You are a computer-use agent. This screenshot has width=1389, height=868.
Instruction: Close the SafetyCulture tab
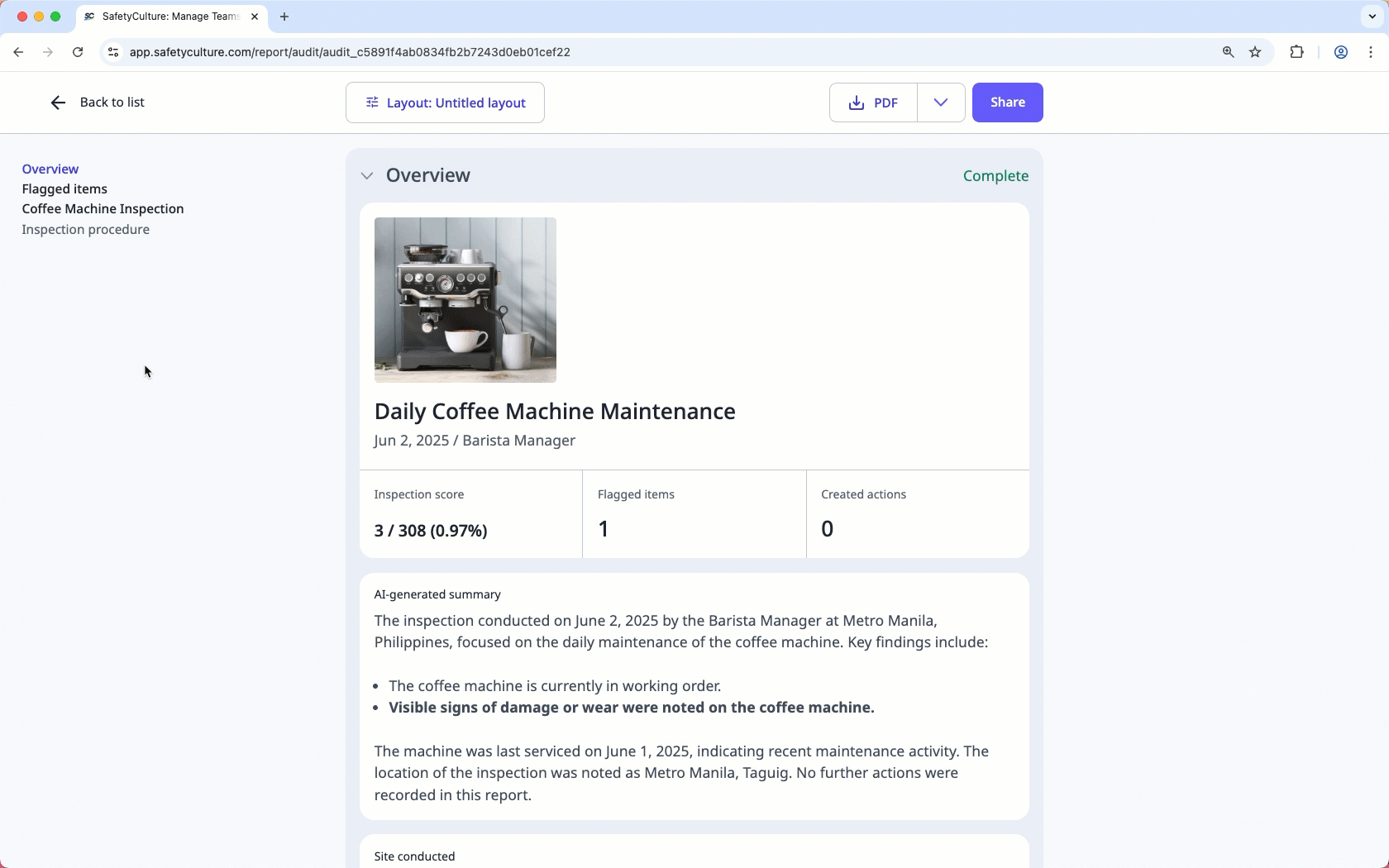pyautogui.click(x=255, y=17)
